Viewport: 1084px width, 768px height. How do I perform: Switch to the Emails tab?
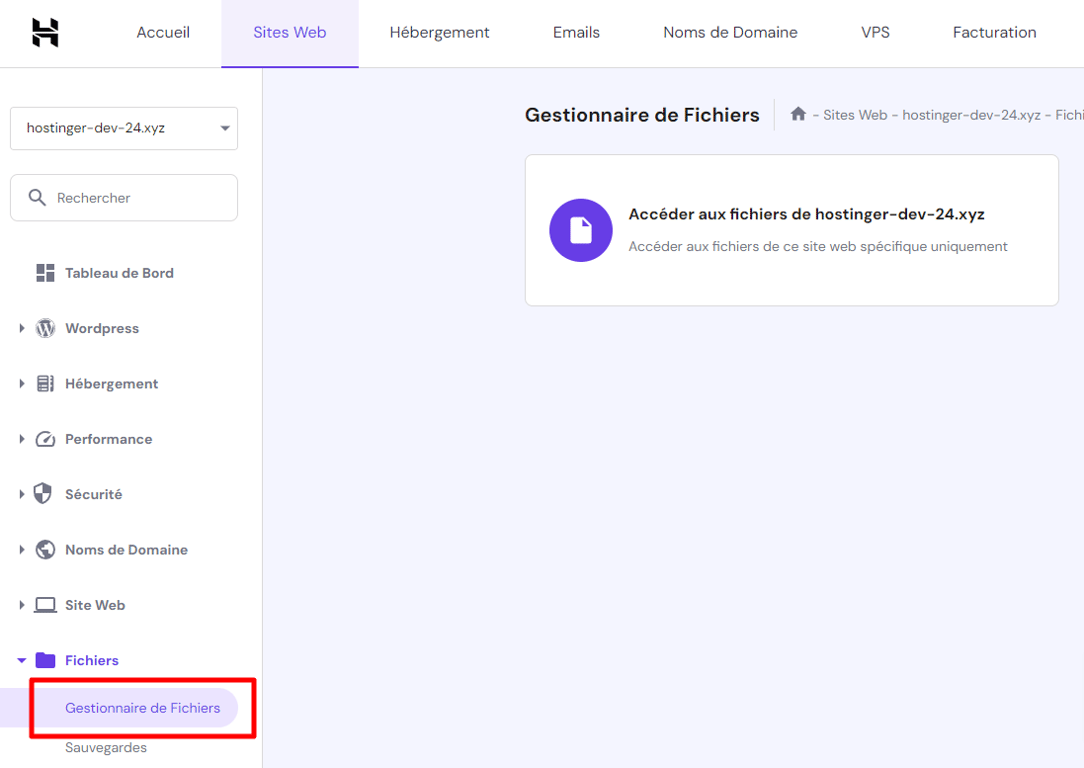(576, 32)
